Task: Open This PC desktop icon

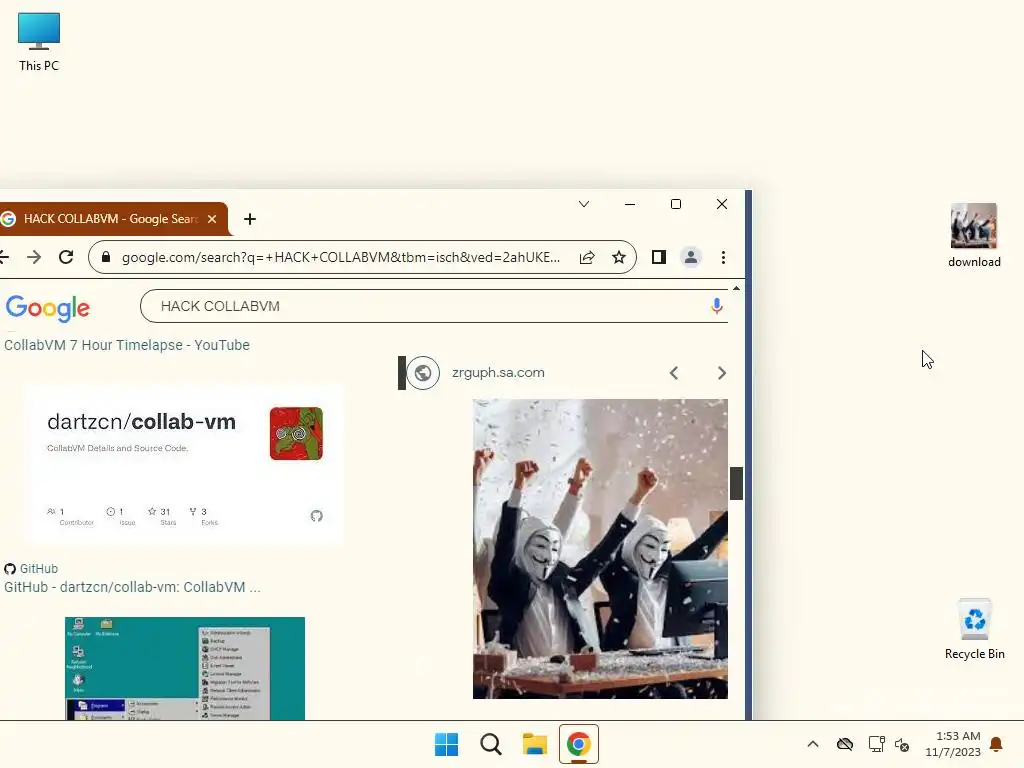Action: (x=39, y=42)
